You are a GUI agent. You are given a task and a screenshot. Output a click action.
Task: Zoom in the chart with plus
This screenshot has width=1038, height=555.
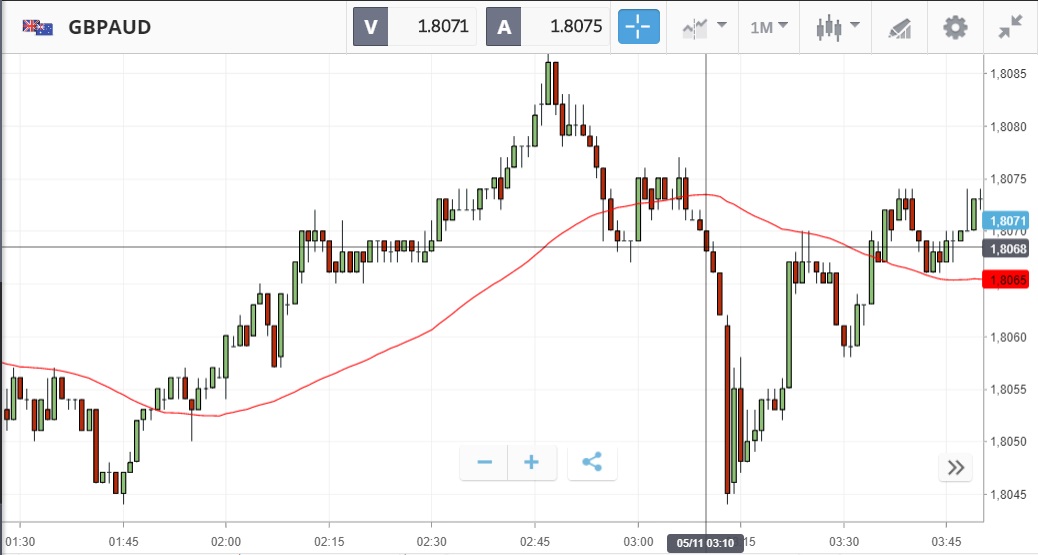coord(532,462)
